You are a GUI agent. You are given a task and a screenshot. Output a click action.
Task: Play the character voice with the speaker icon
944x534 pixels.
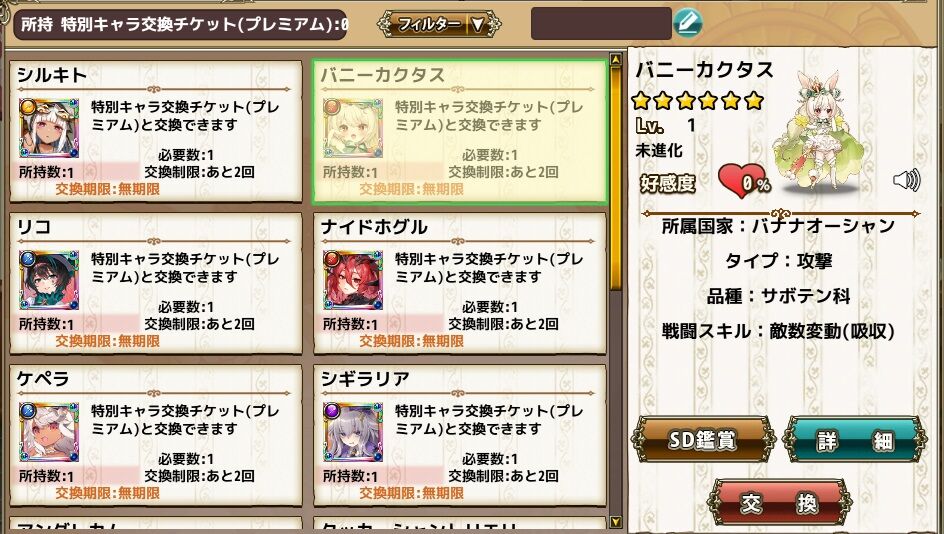click(907, 179)
